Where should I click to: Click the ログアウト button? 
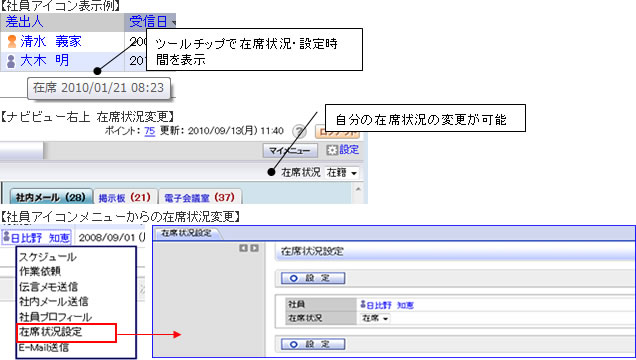tap(337, 132)
